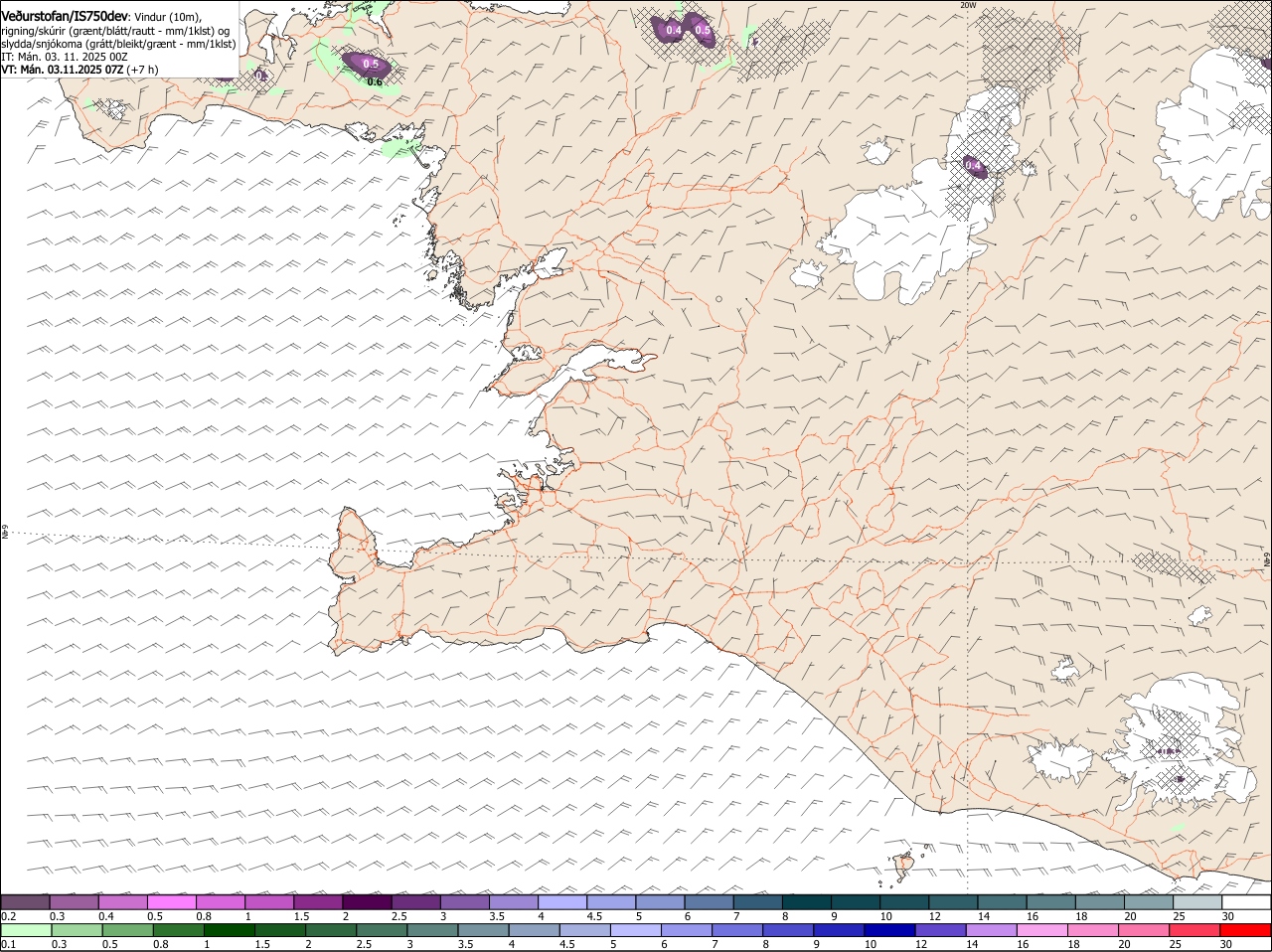This screenshot has height=952, width=1272.
Task: Click the '30' label of the top legend row
Action: [1227, 915]
